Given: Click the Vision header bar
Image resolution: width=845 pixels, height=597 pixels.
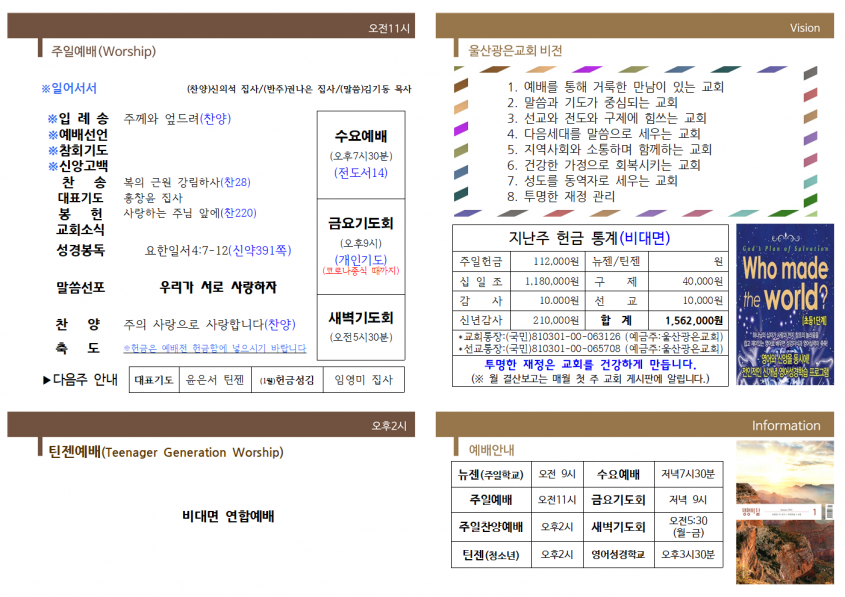Looking at the screenshot, I should point(635,26).
